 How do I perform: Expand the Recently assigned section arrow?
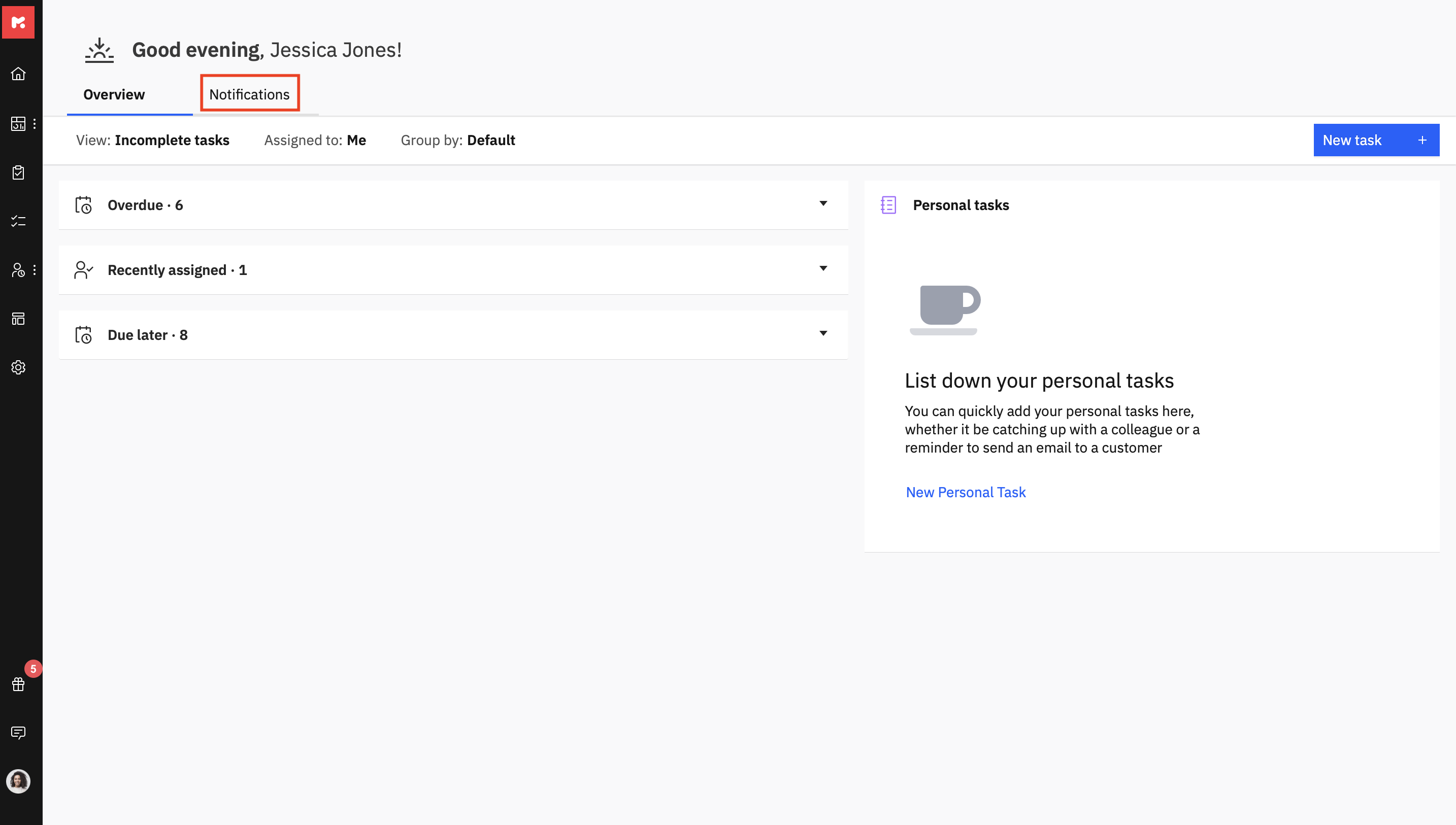[x=823, y=268]
